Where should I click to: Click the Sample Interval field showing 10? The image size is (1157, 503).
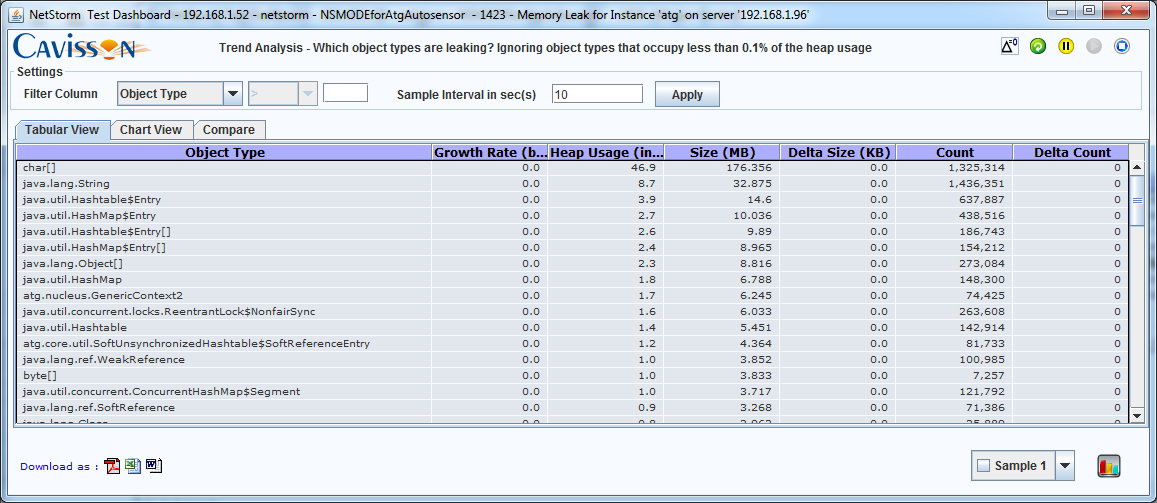(x=597, y=94)
